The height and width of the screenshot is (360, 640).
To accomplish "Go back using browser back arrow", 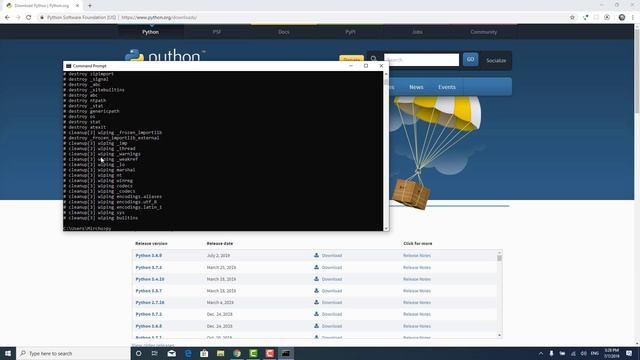I will [x=7, y=18].
